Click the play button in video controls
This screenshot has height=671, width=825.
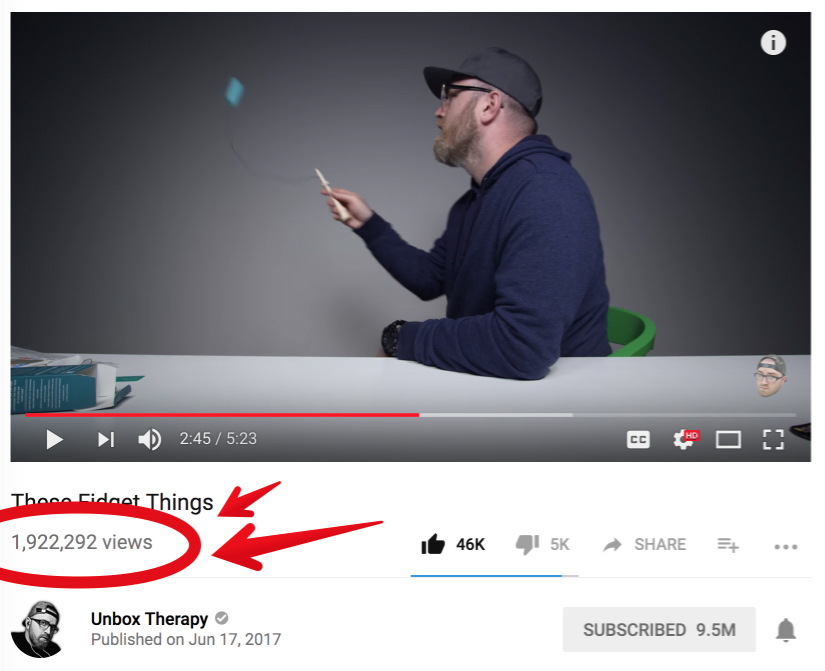pos(55,439)
